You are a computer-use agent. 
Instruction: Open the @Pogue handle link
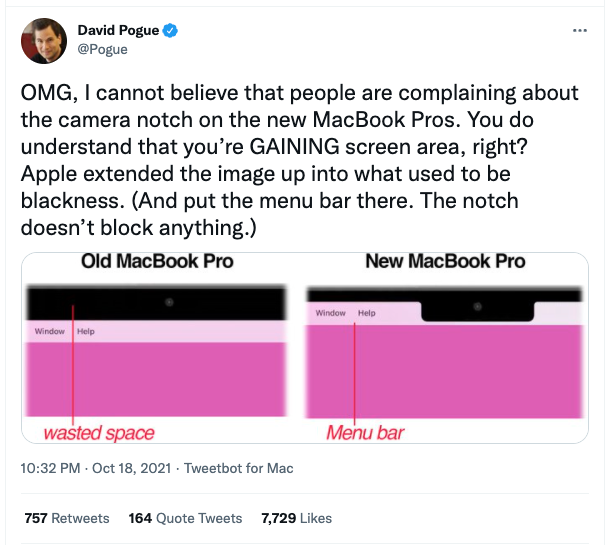(102, 49)
